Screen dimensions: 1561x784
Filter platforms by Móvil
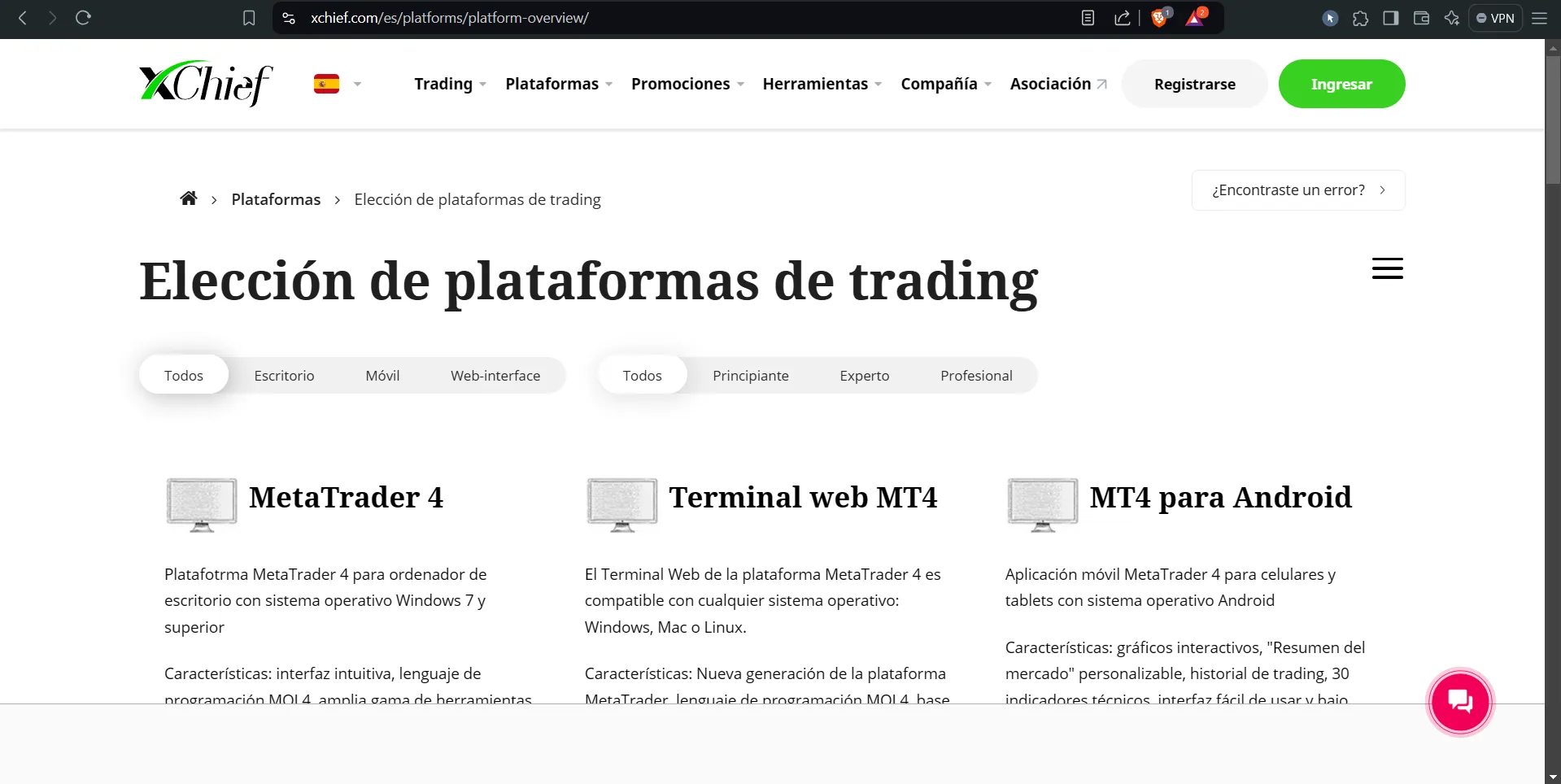[382, 376]
